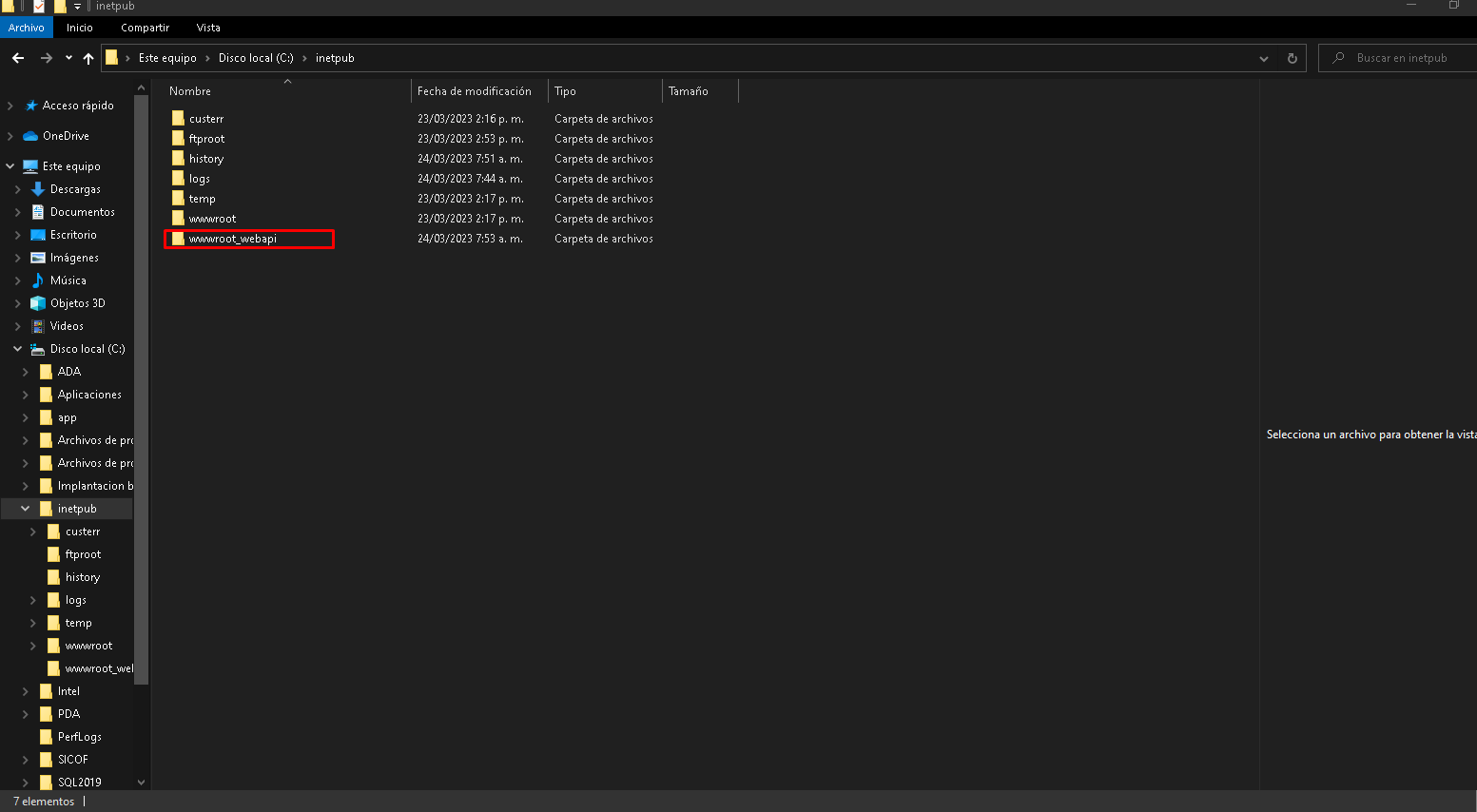Click the OneDrive cloud icon in sidebar
This screenshot has width=1477, height=812.
(30, 136)
